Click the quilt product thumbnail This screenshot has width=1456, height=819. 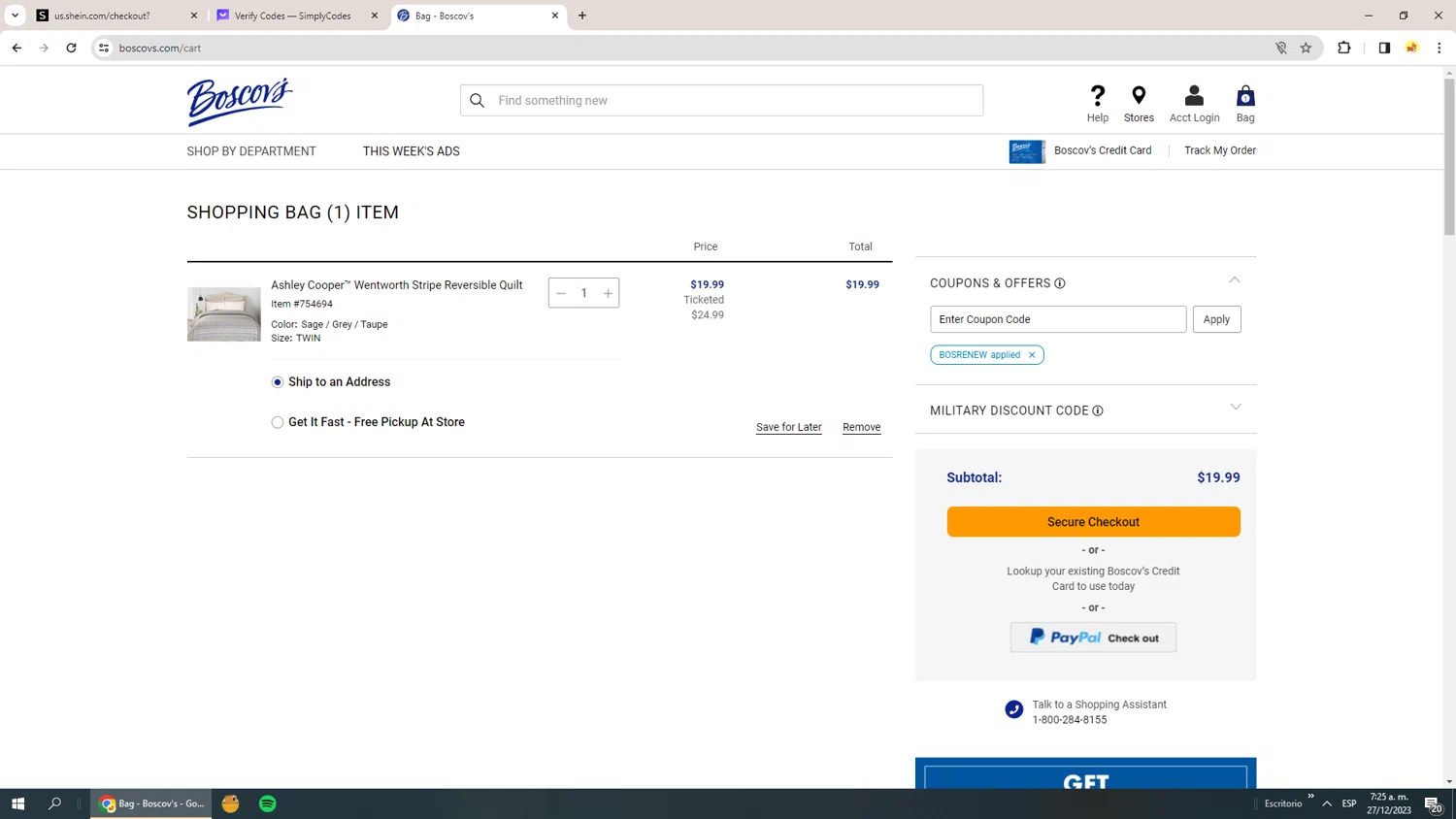click(x=224, y=314)
